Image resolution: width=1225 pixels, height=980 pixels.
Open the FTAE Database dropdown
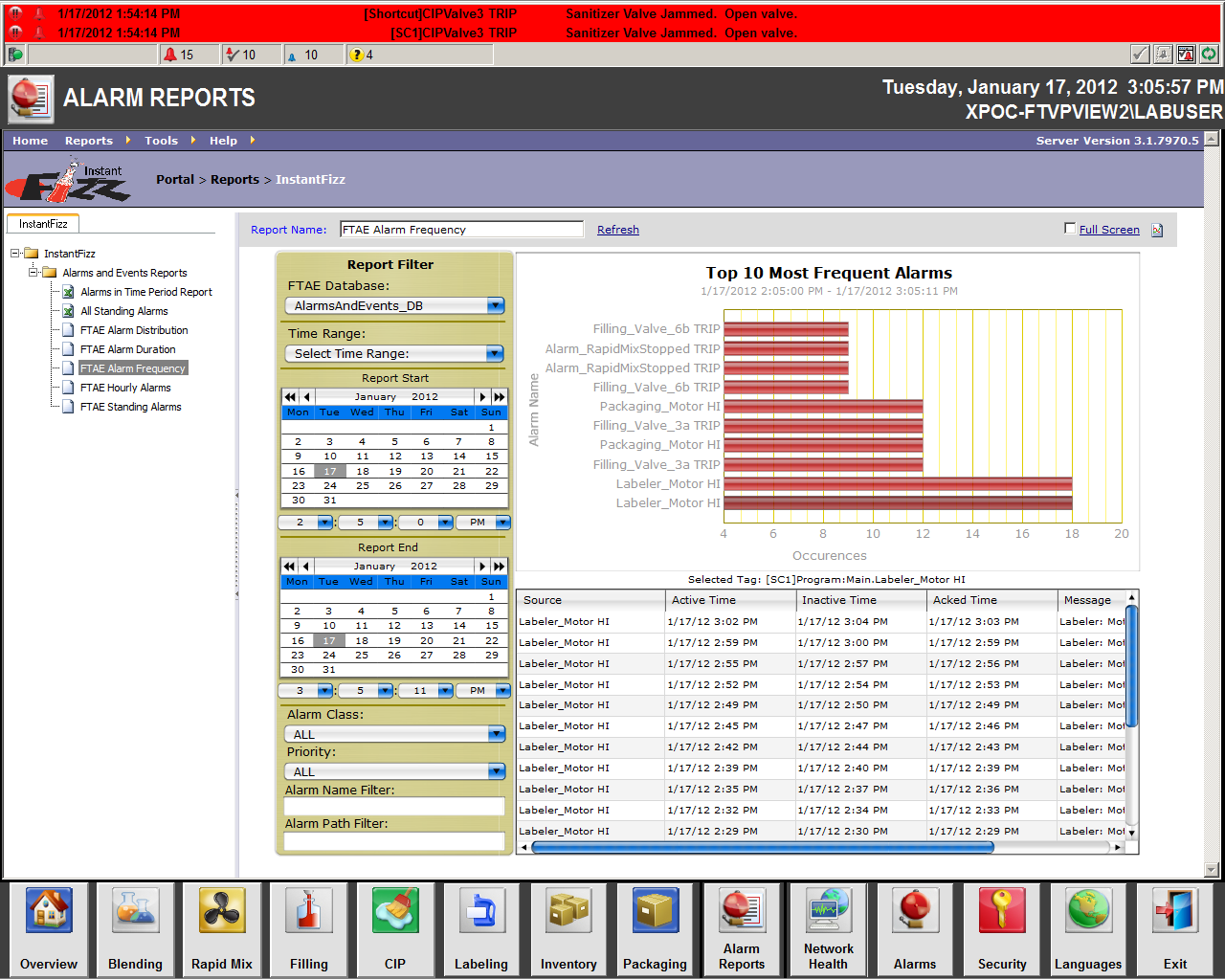(495, 306)
